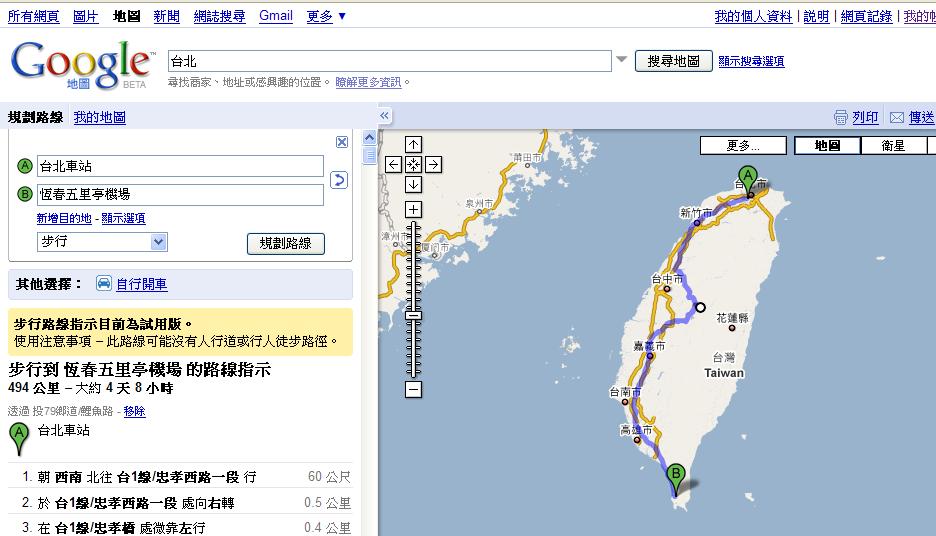This screenshot has height=536, width=936.
Task: Open Gmail link in top navigation
Action: pyautogui.click(x=276, y=16)
